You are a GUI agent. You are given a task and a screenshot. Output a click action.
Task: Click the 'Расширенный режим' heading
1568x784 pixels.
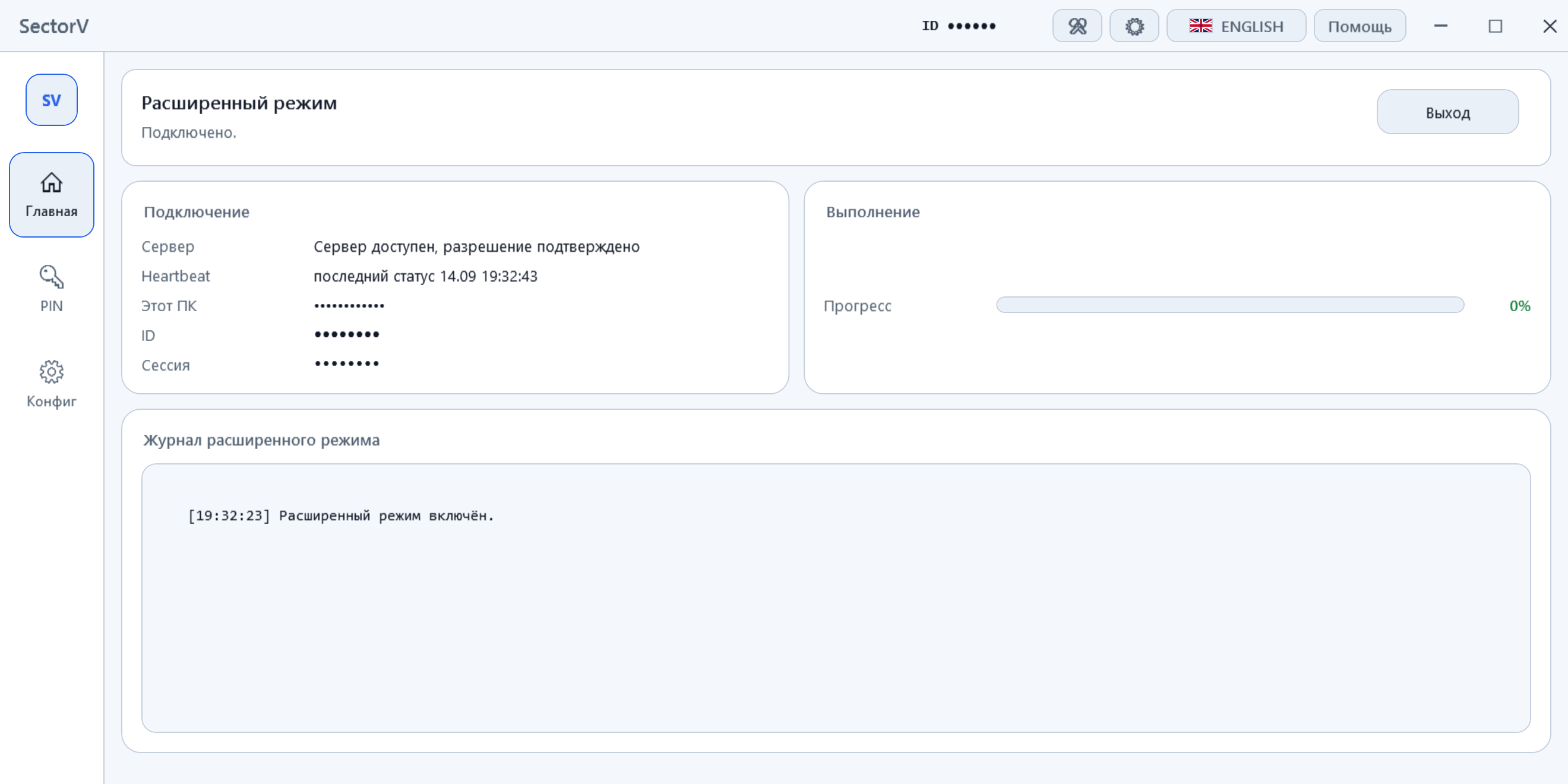239,103
